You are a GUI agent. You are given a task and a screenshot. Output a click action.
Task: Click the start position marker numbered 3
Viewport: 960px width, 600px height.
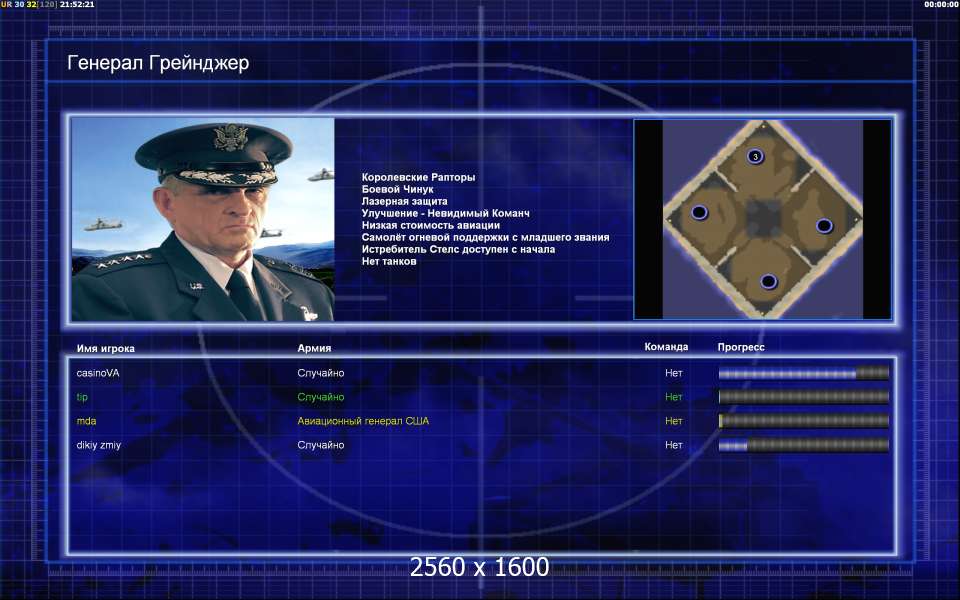tap(756, 157)
